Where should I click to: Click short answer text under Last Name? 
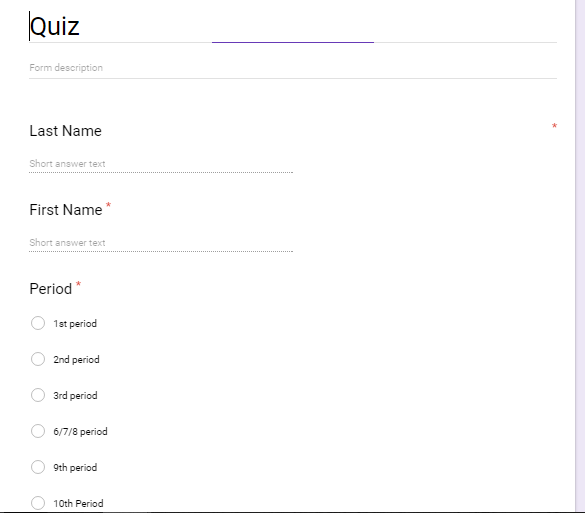pos(161,164)
